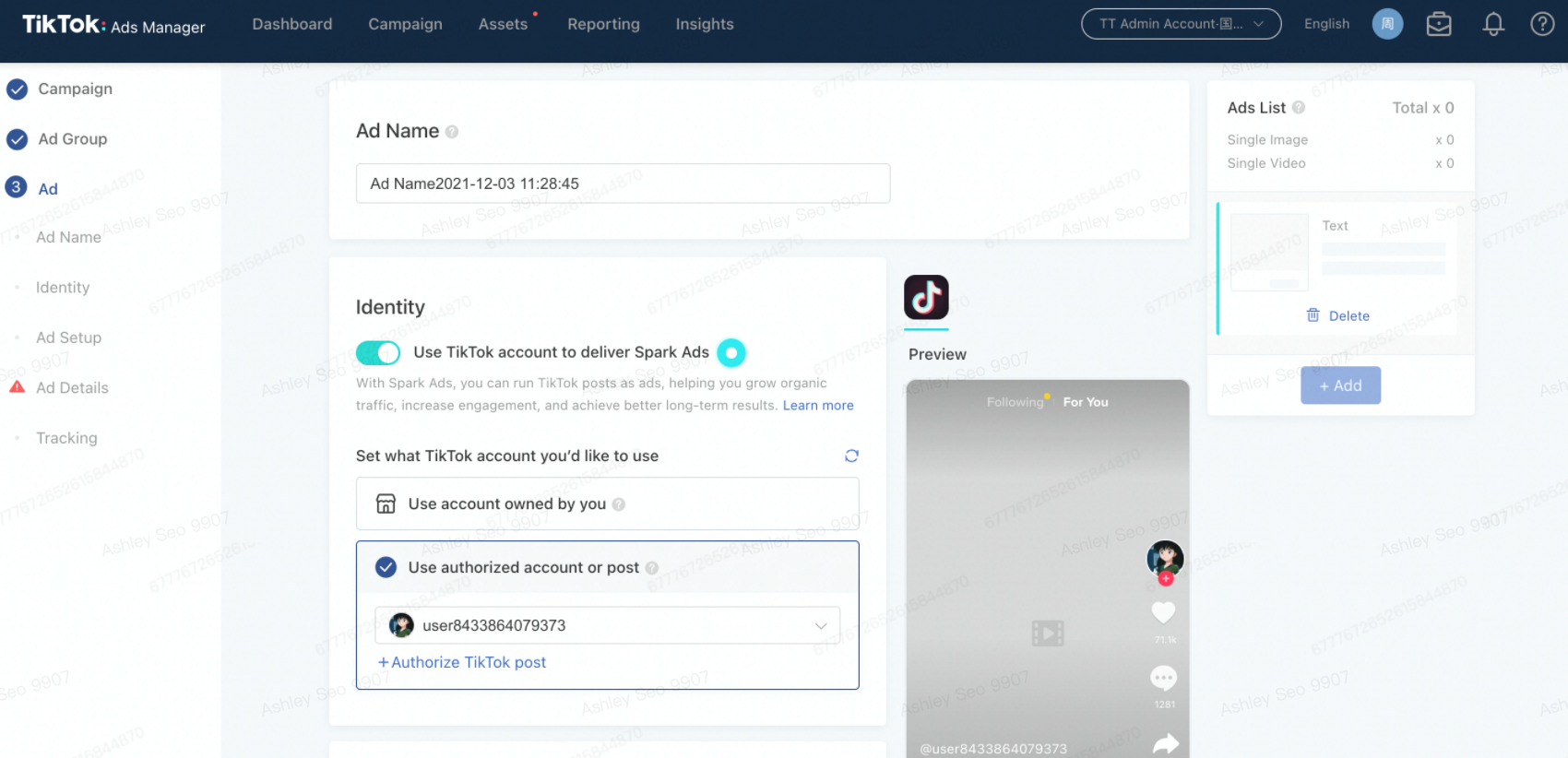Jump to Tracking section

click(66, 438)
